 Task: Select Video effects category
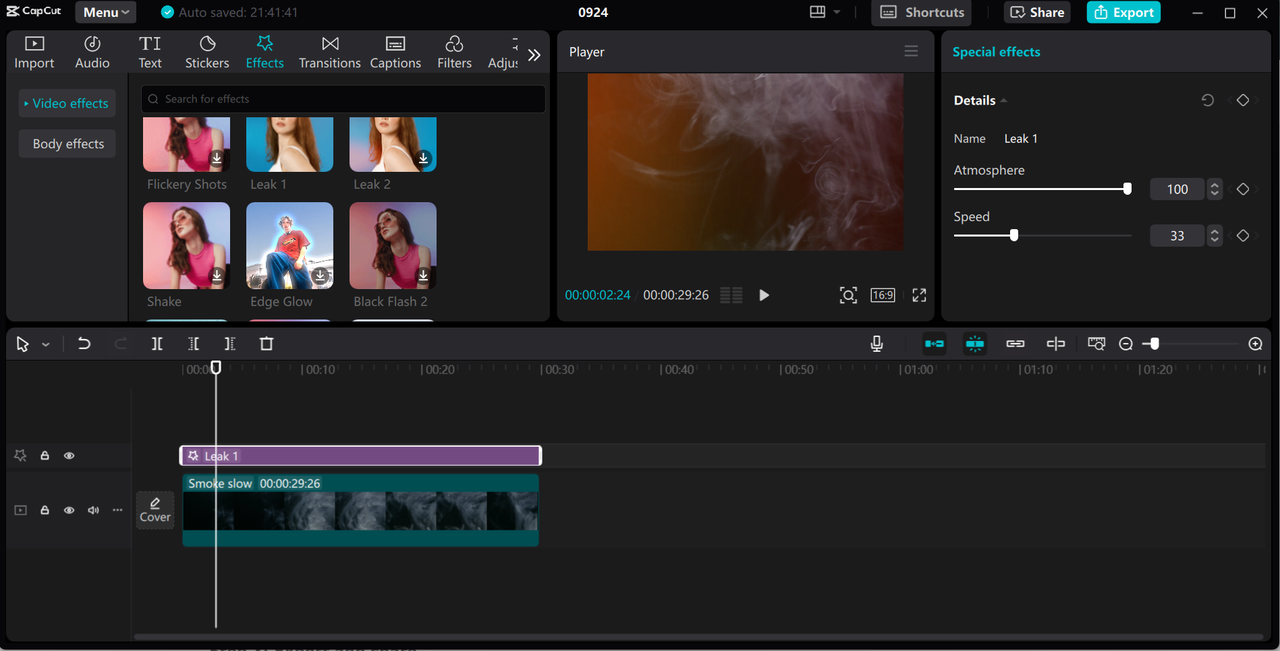[66, 103]
